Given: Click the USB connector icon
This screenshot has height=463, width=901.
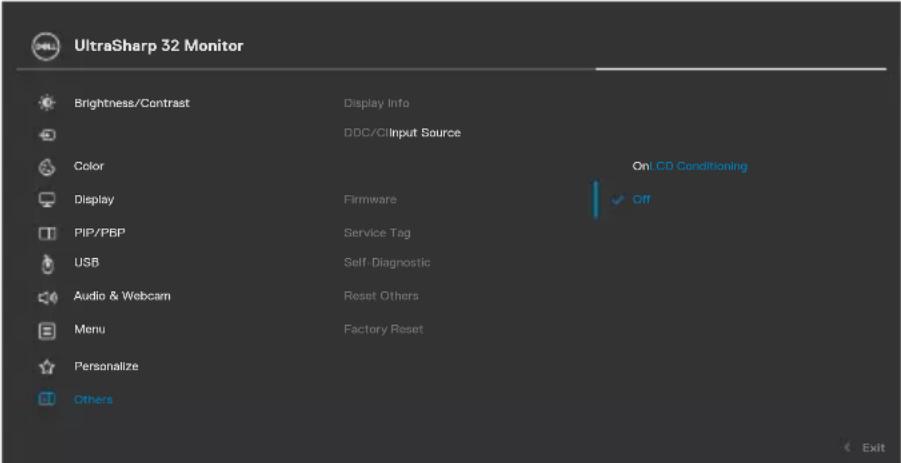Looking at the screenshot, I should coord(48,264).
